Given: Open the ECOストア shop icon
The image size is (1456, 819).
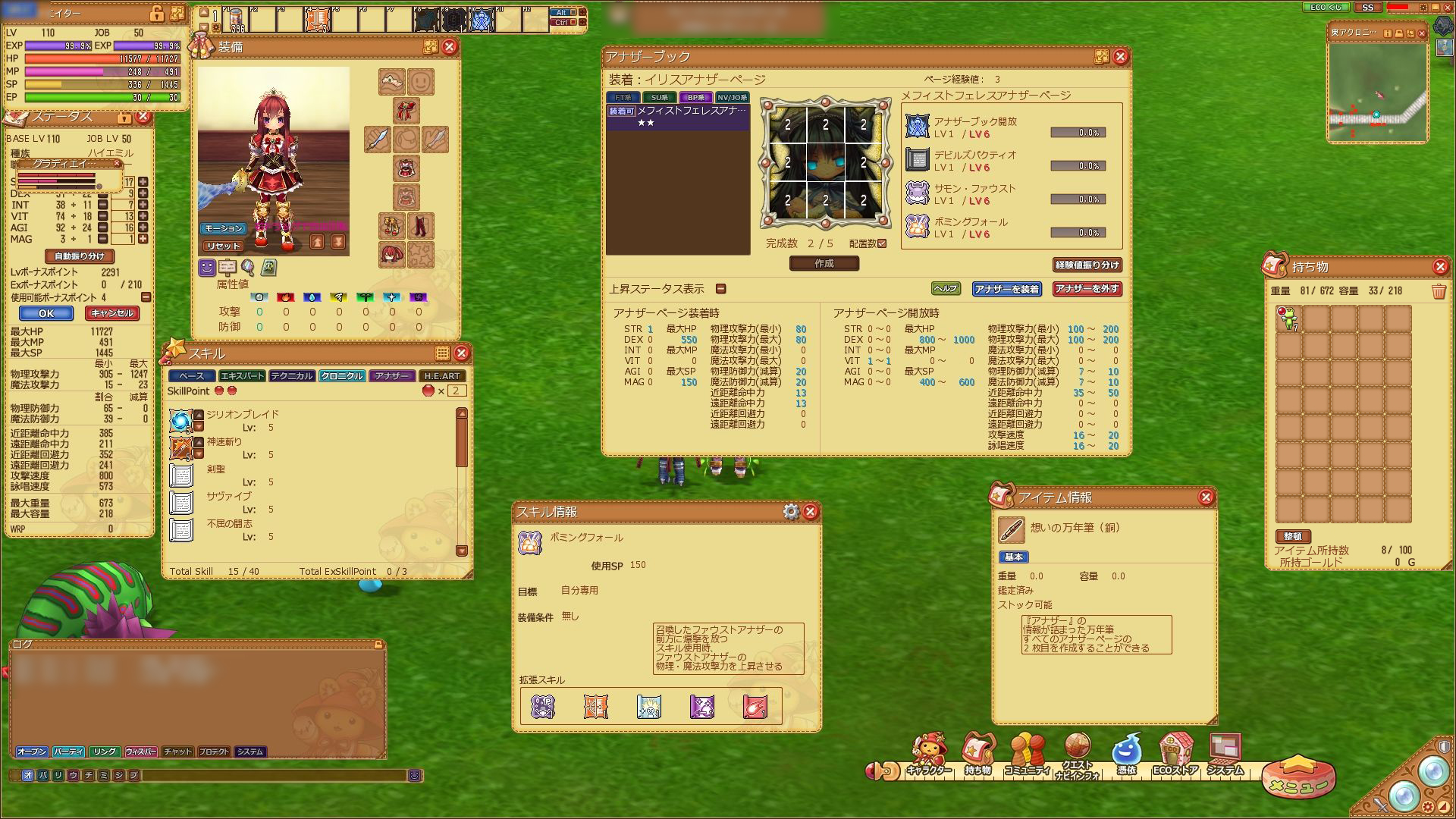Looking at the screenshot, I should pos(1175,750).
